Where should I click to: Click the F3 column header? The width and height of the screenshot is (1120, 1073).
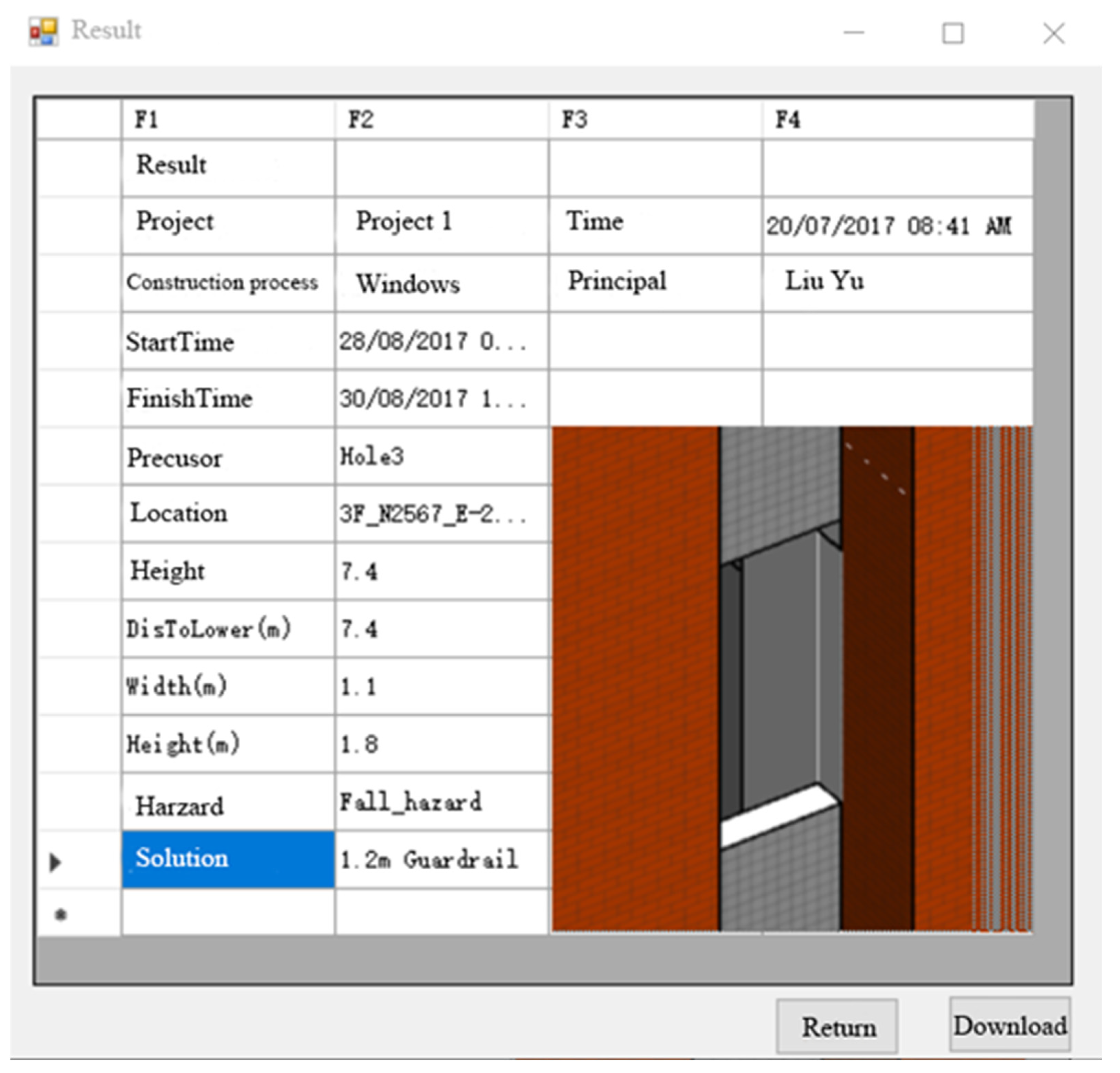(x=655, y=120)
